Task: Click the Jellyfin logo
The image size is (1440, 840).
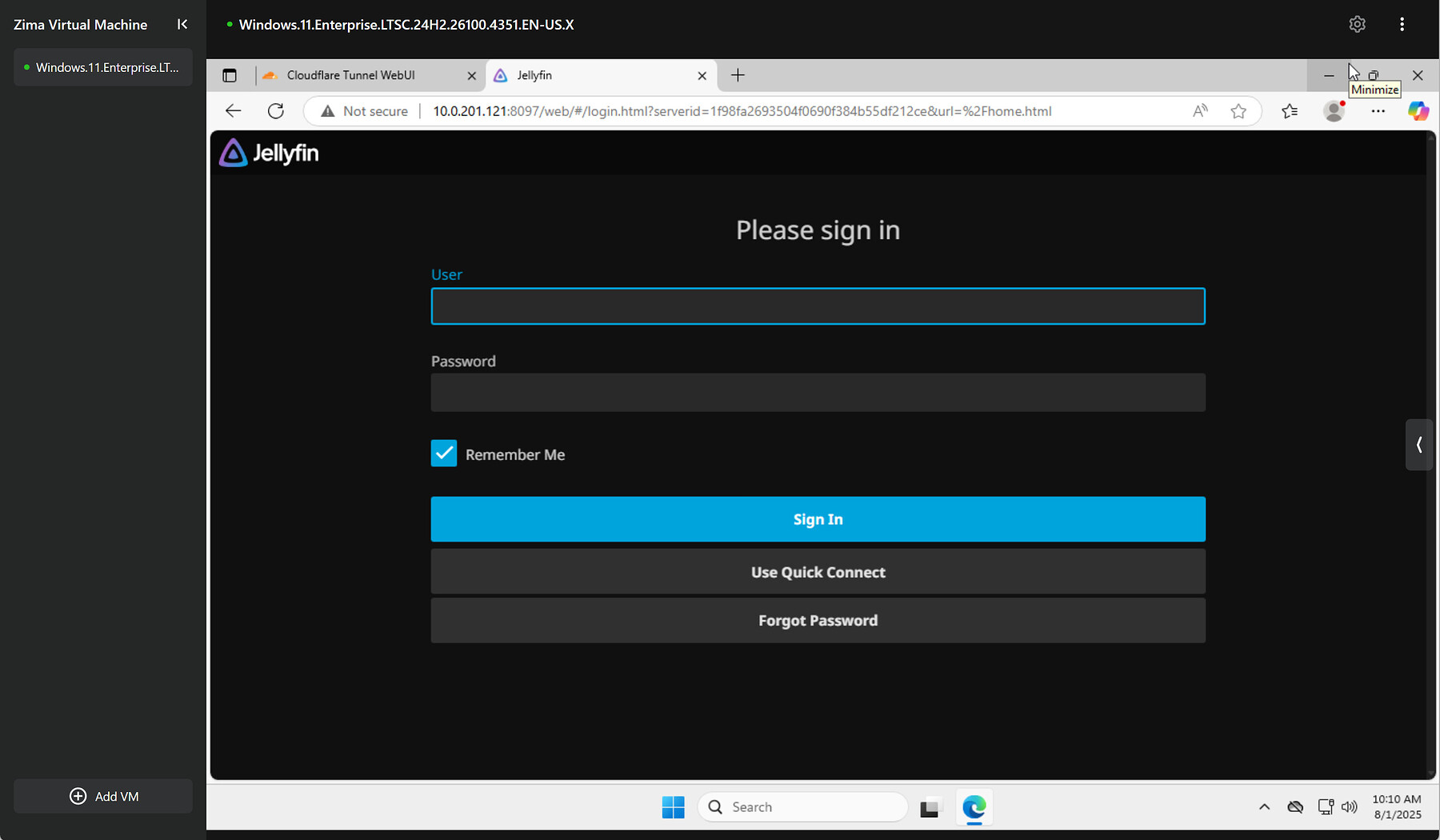Action: click(269, 153)
